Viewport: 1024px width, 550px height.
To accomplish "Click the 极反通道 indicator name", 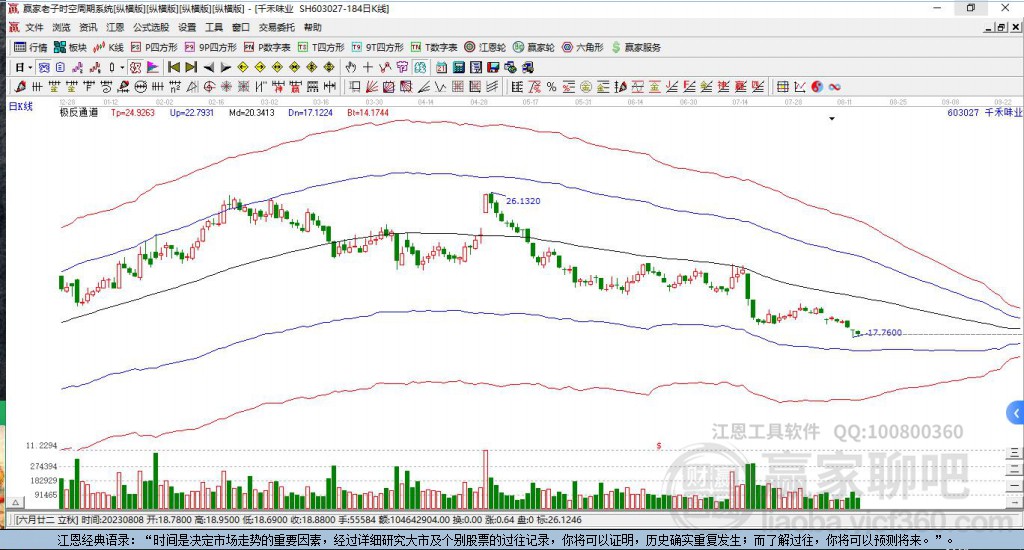I will 78,112.
